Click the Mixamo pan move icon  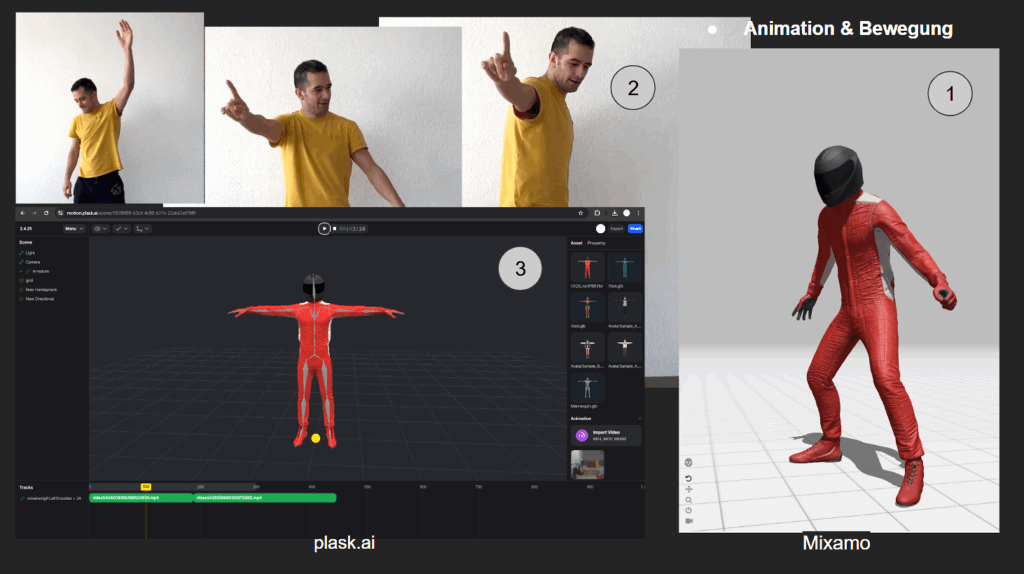[689, 490]
